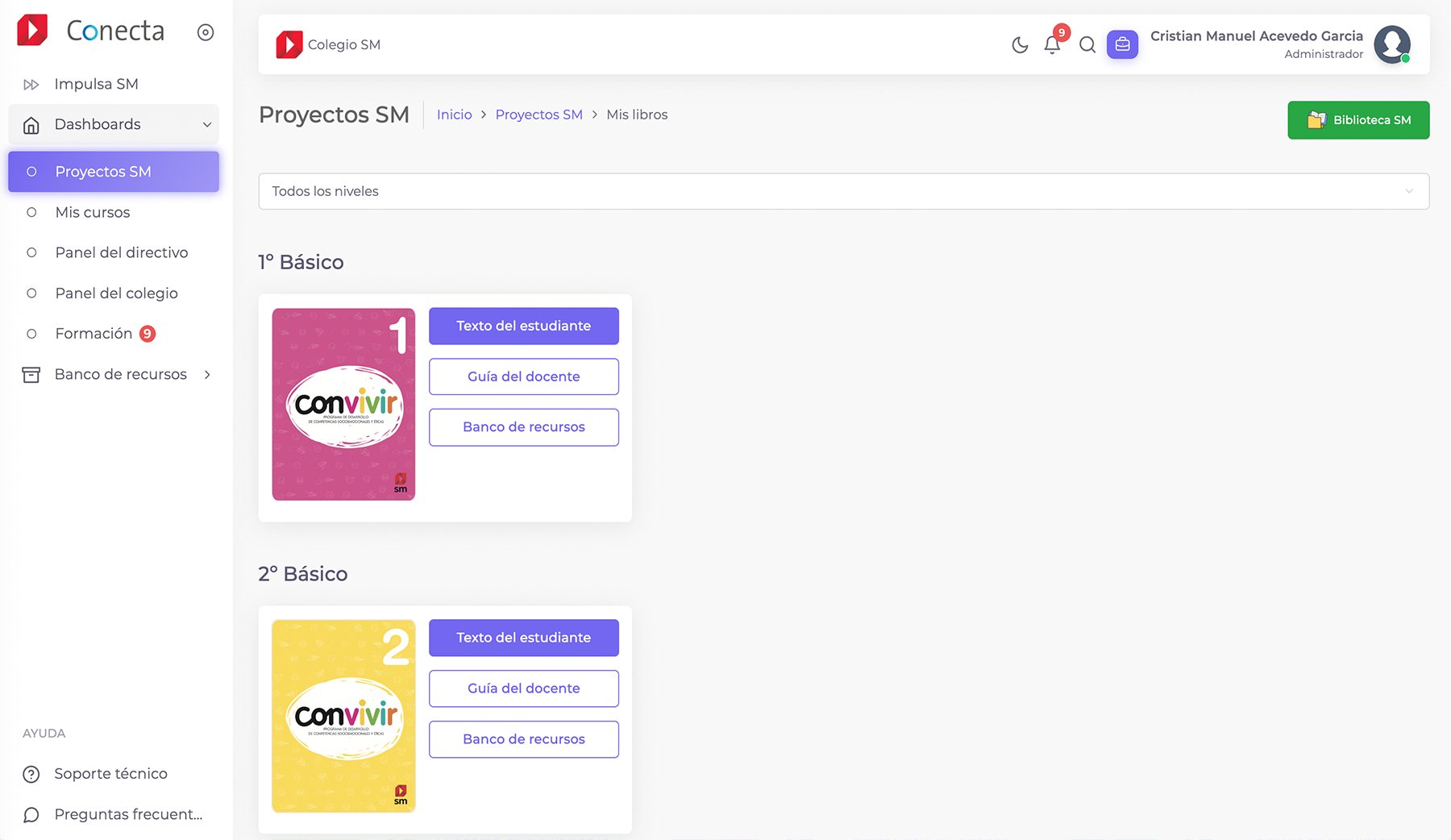This screenshot has width=1451, height=840.
Task: Open Todos los niveles dropdown
Action: click(x=843, y=191)
